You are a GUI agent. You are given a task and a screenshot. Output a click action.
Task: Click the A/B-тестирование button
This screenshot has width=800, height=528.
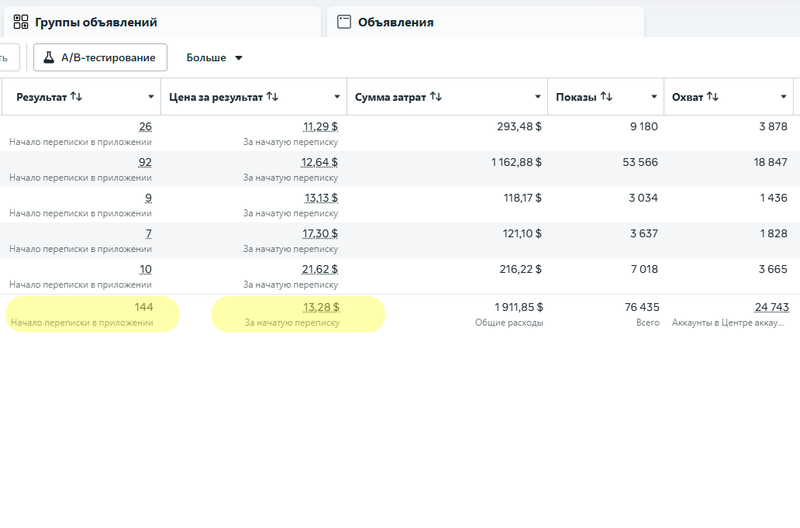tap(100, 58)
